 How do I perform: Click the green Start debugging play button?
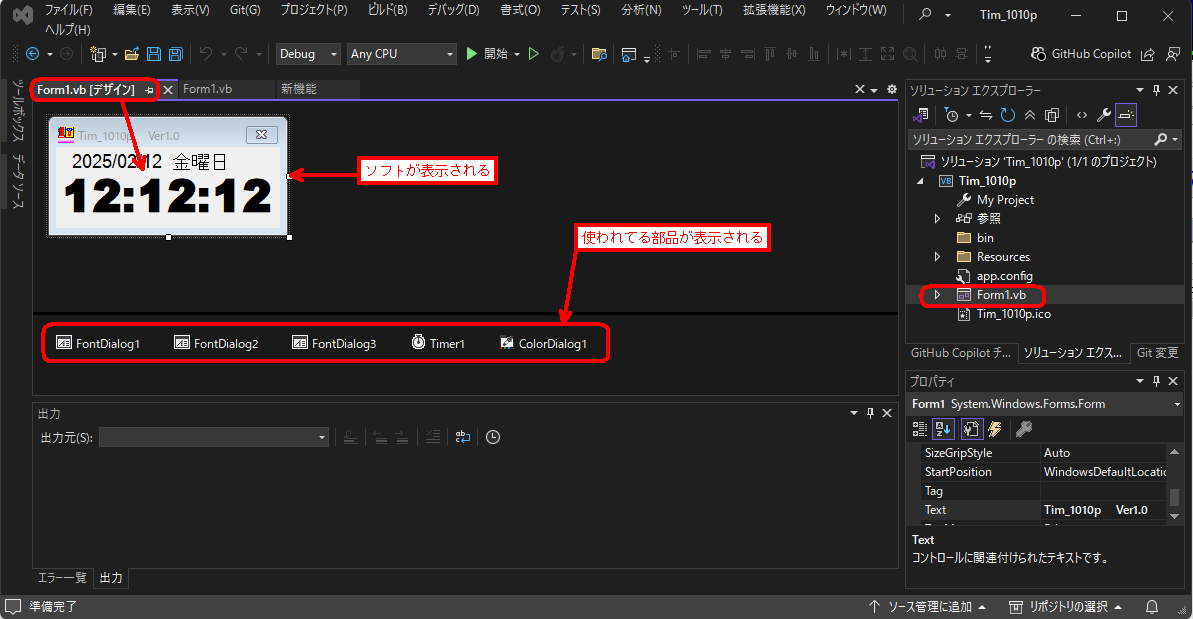pos(472,54)
